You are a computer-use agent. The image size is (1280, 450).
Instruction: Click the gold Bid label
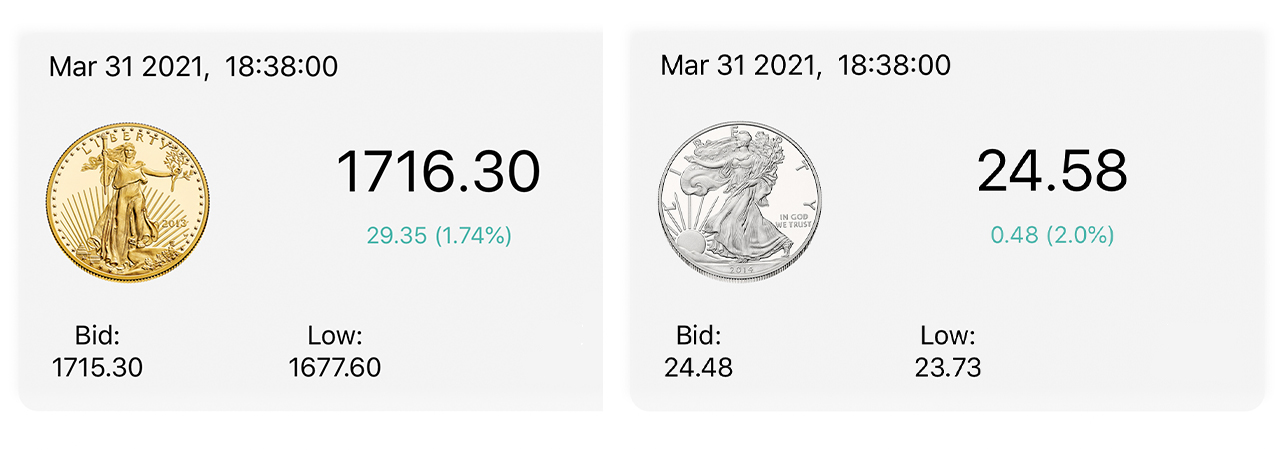click(97, 336)
